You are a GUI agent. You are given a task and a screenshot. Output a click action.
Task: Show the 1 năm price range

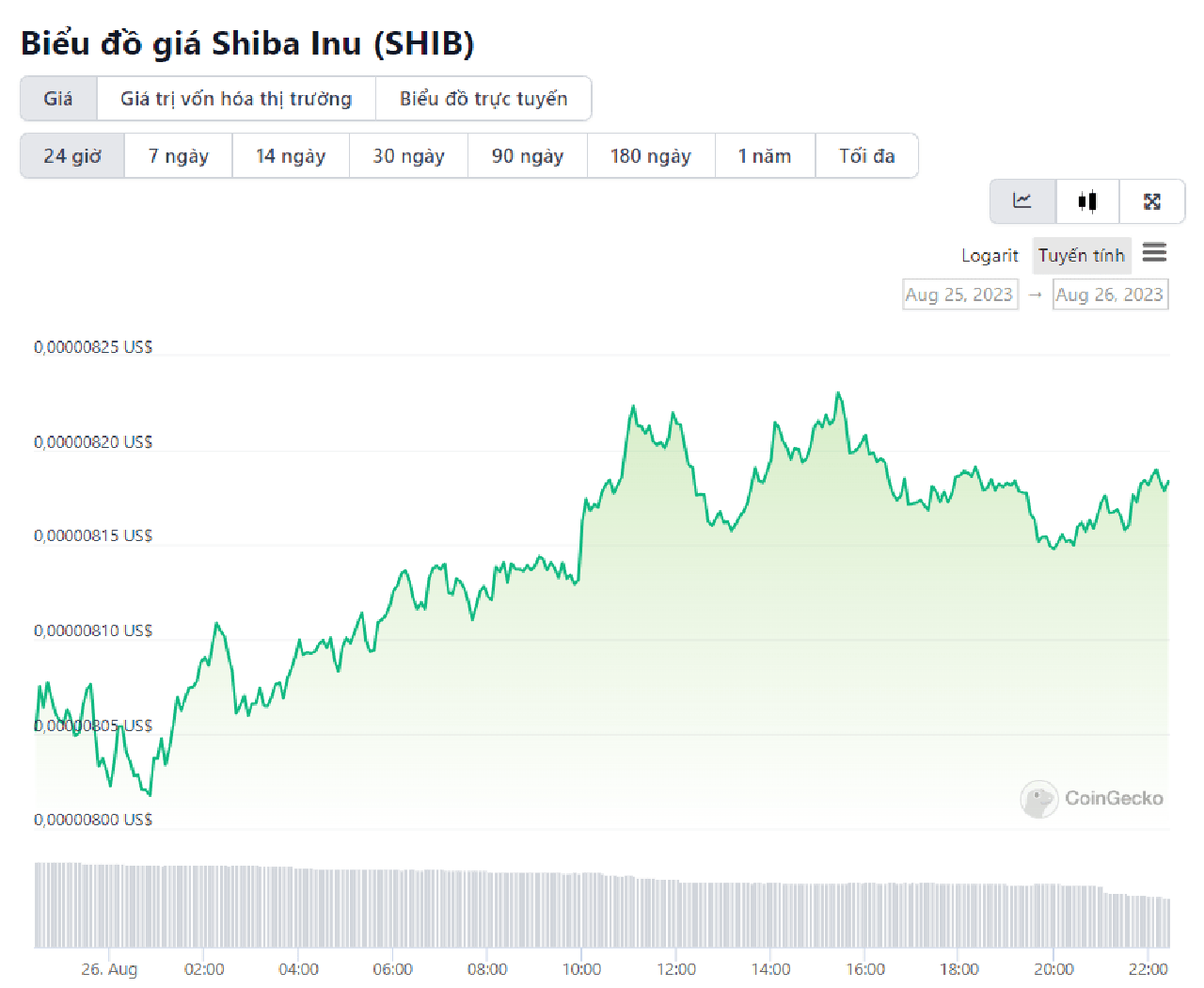[x=765, y=156]
